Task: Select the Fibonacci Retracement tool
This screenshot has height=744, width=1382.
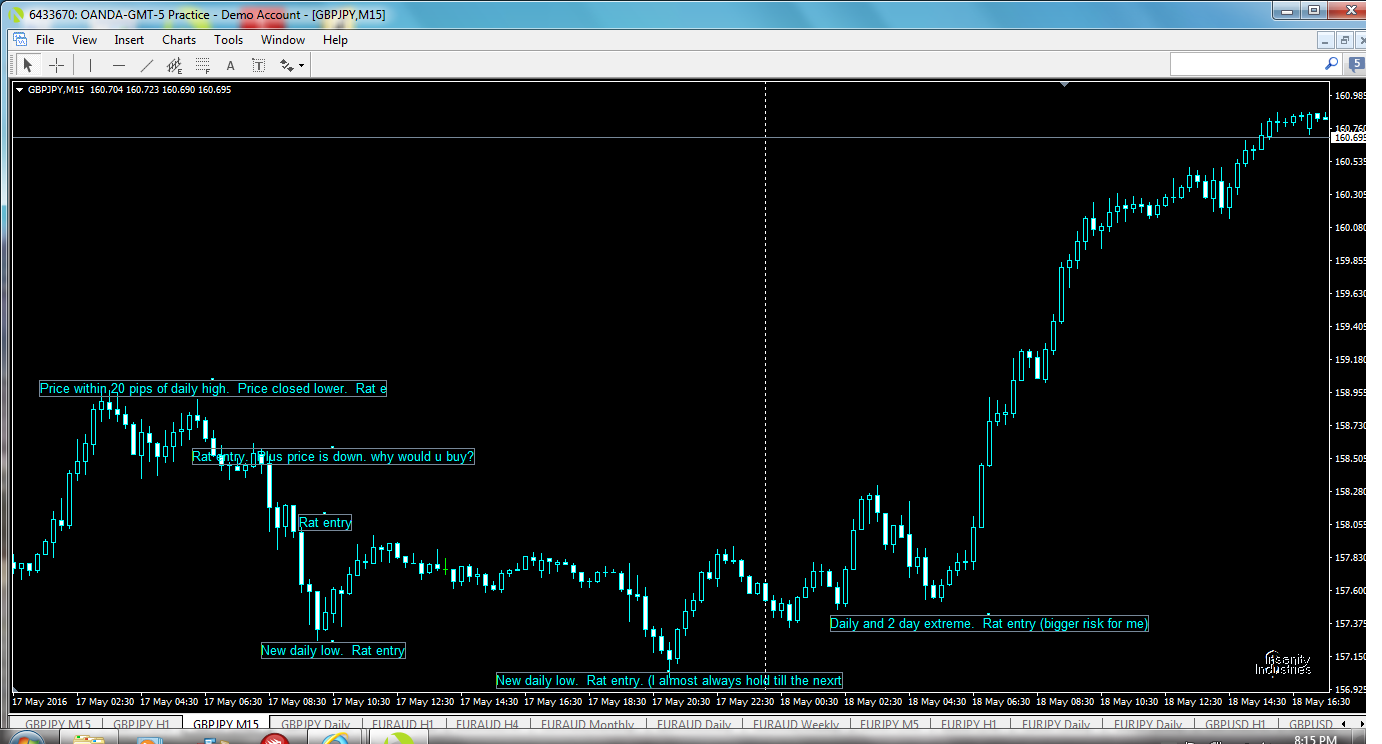Action: [x=203, y=65]
